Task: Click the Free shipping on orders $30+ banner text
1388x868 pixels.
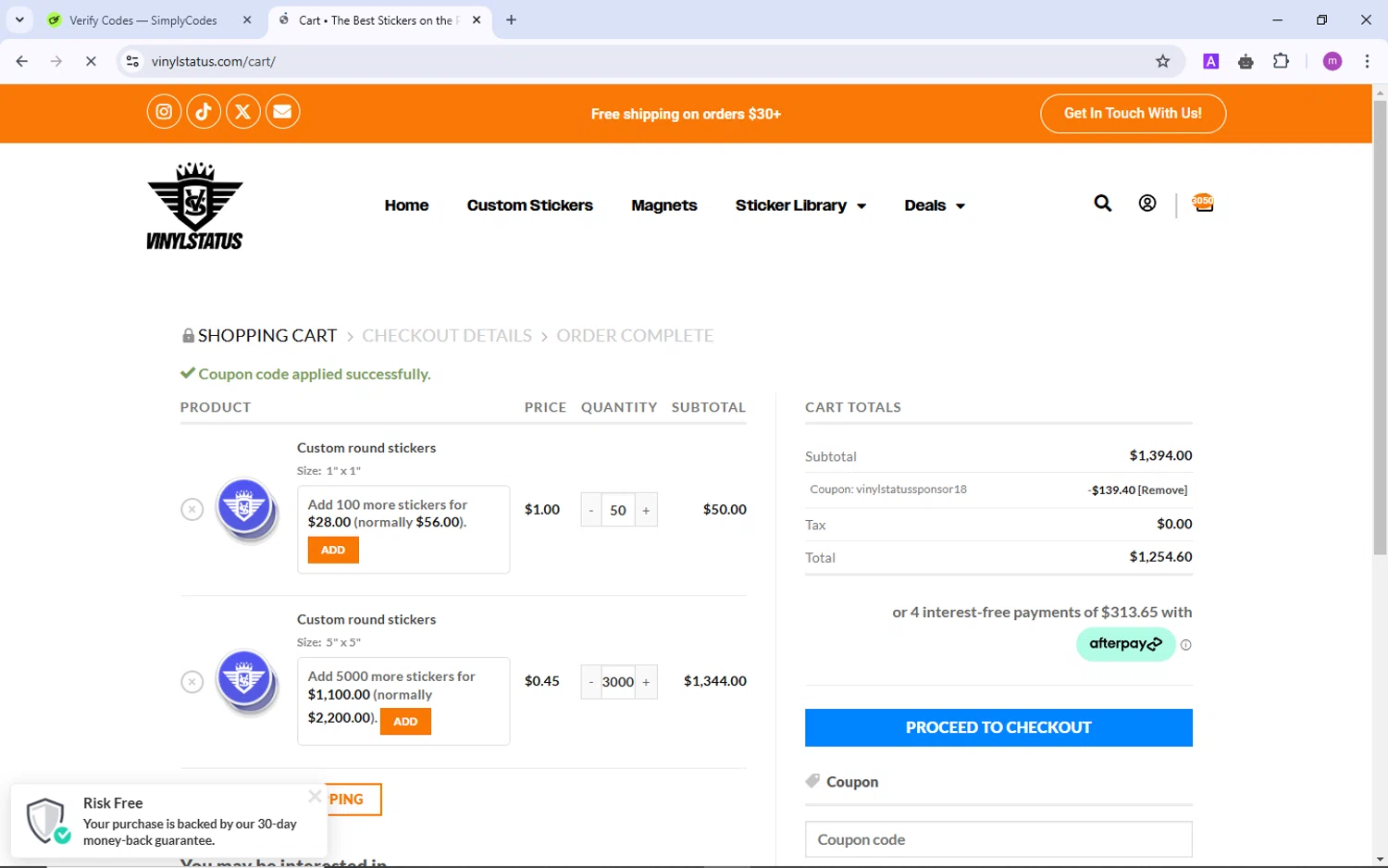Action: pos(686,114)
